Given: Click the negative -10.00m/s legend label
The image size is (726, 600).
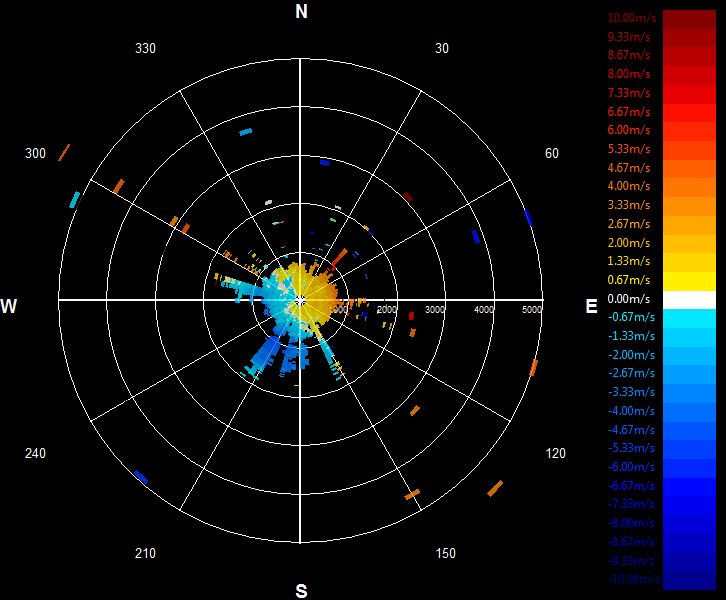Looking at the screenshot, I should tap(633, 579).
